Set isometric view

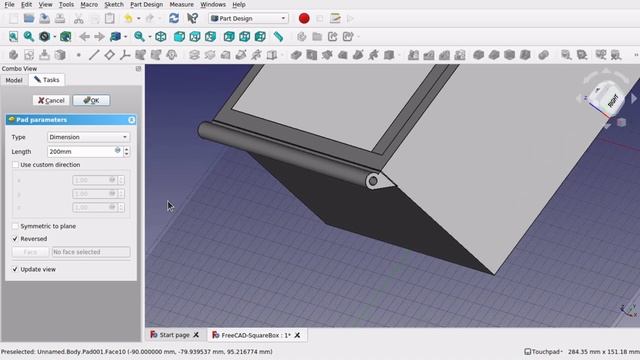(x=161, y=37)
